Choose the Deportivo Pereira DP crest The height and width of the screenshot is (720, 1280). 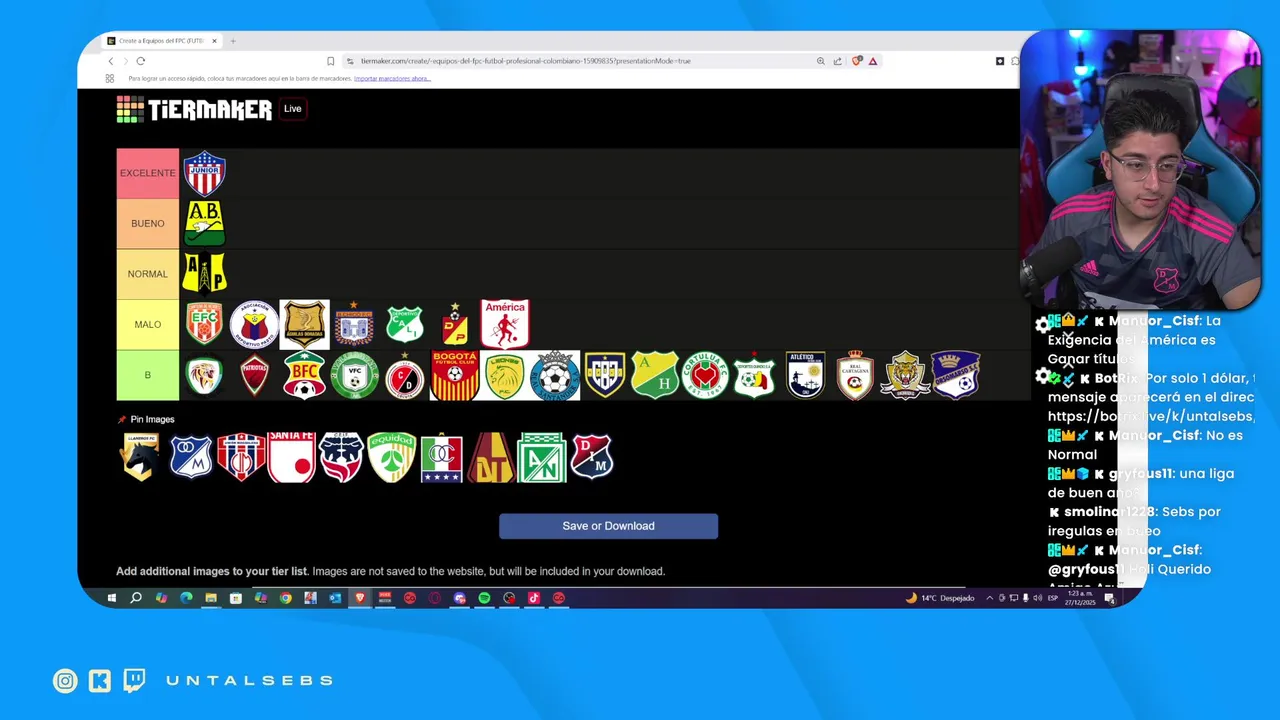coord(455,324)
